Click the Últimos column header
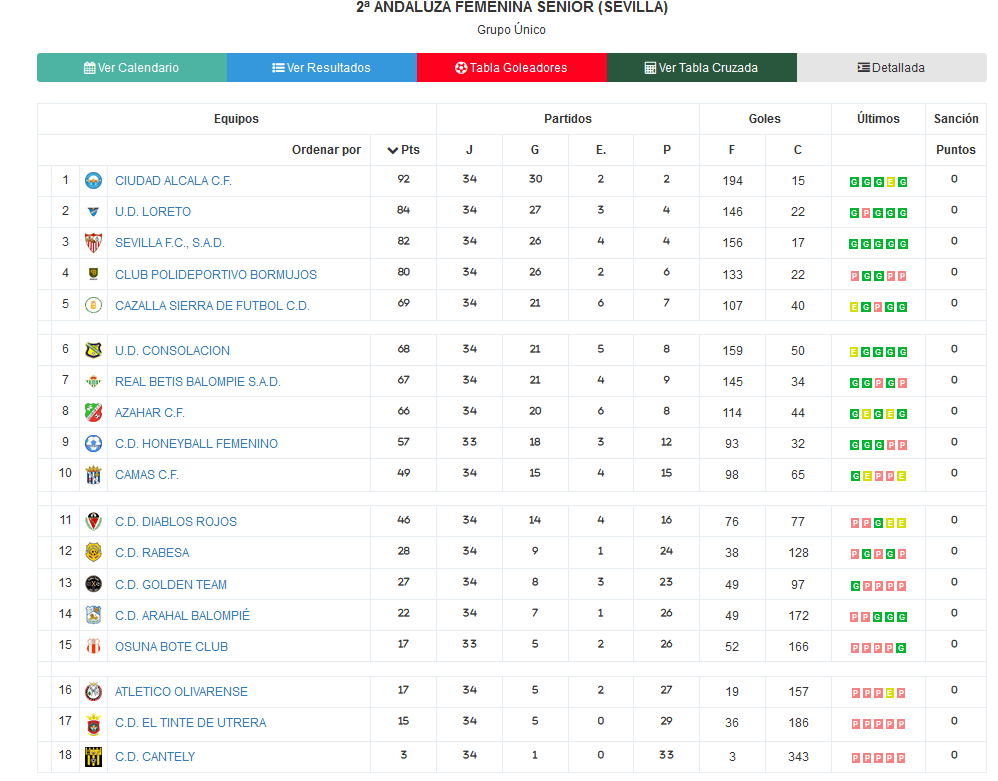The image size is (998, 781). point(878,118)
